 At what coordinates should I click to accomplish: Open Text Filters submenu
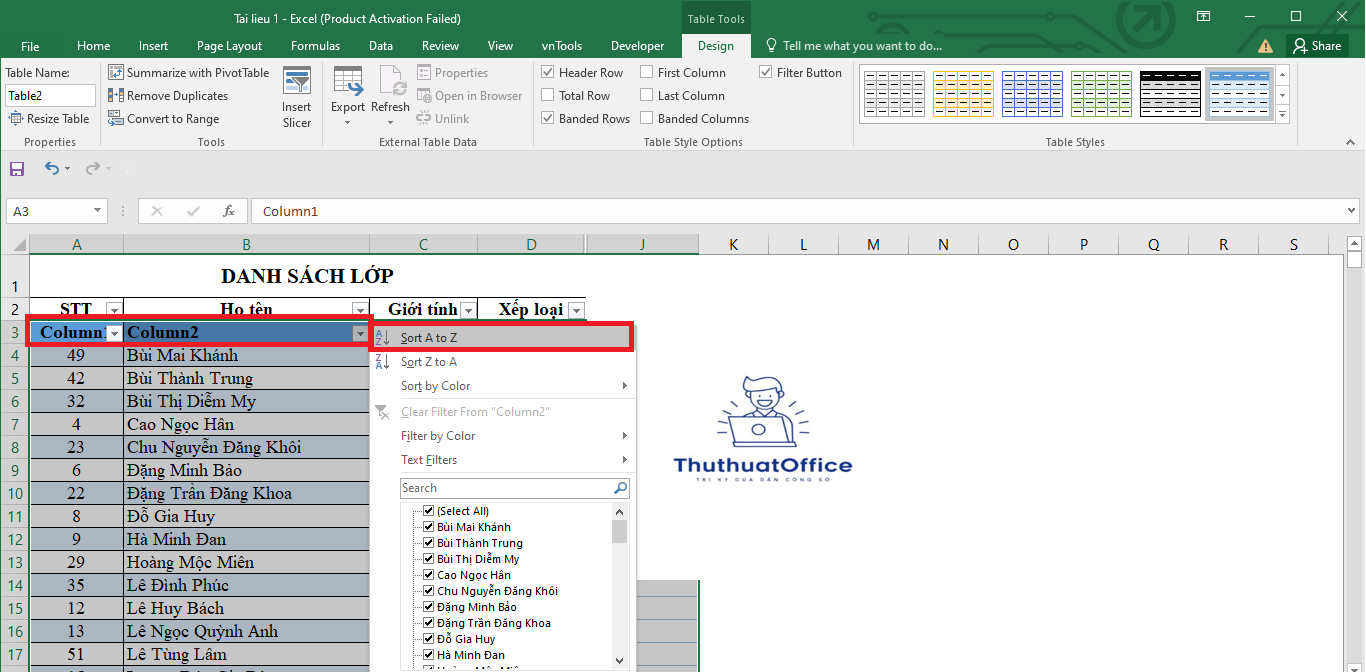pos(504,460)
